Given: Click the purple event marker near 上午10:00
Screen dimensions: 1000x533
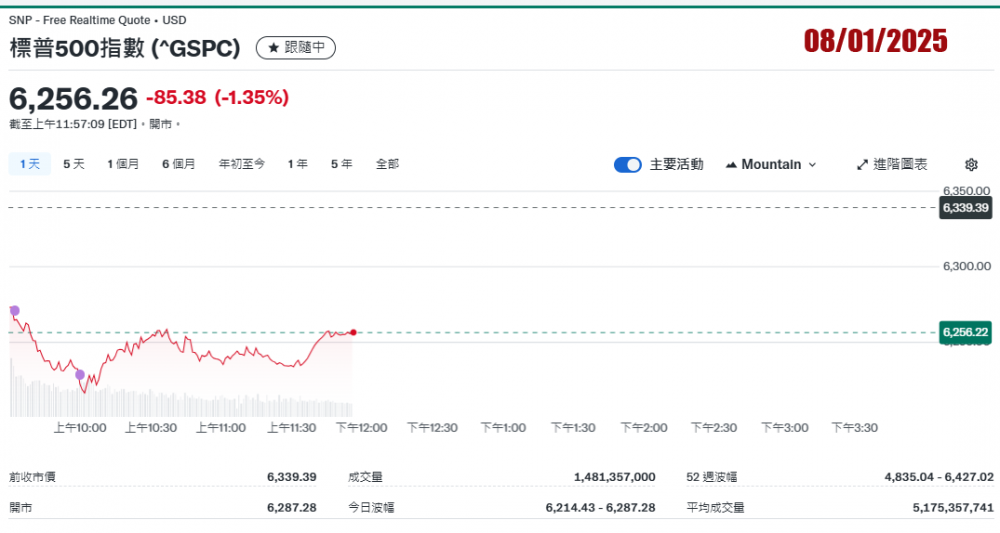Looking at the screenshot, I should coord(80,375).
